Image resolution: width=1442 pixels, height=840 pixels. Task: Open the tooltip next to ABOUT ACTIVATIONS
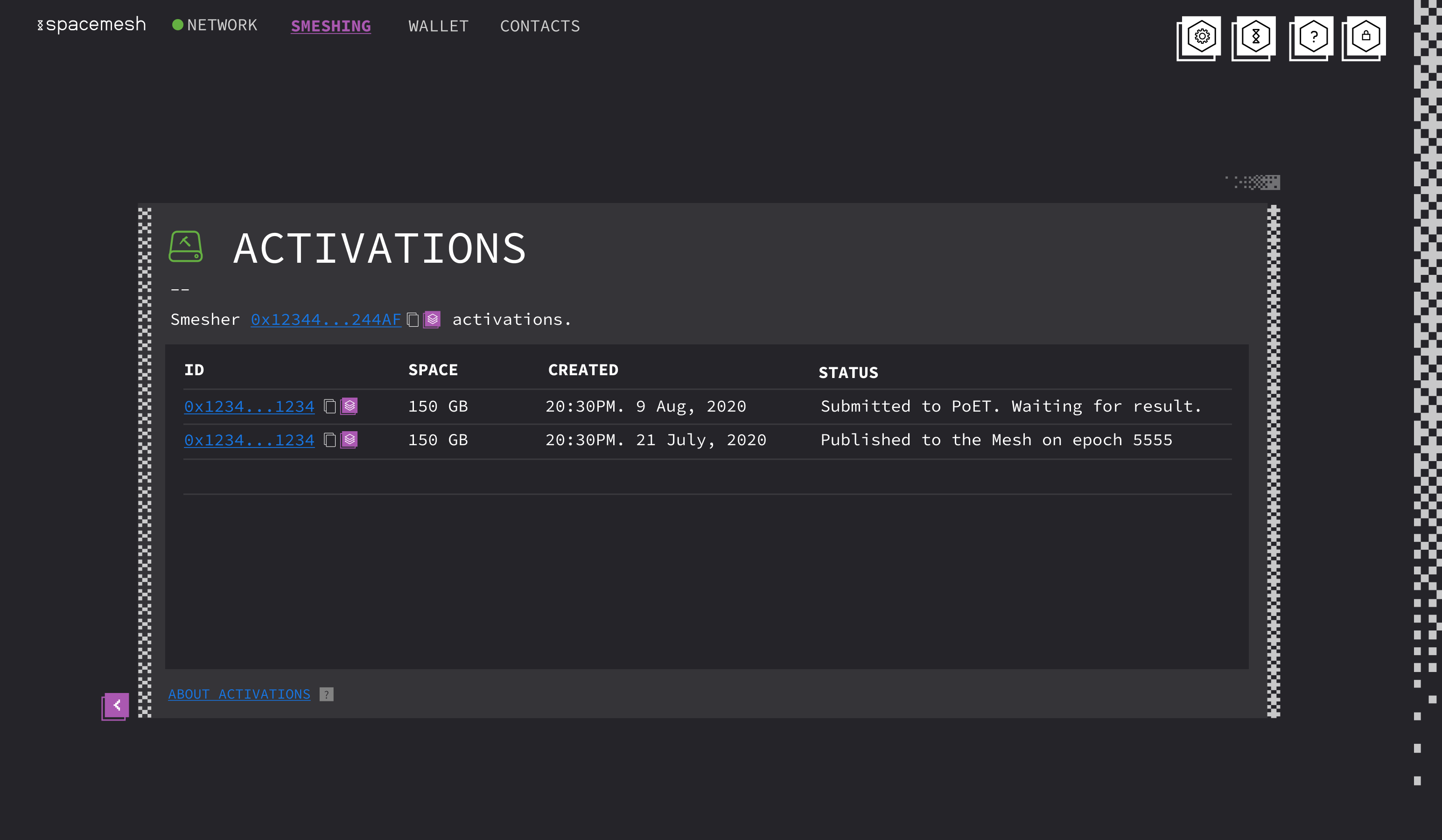coord(326,694)
